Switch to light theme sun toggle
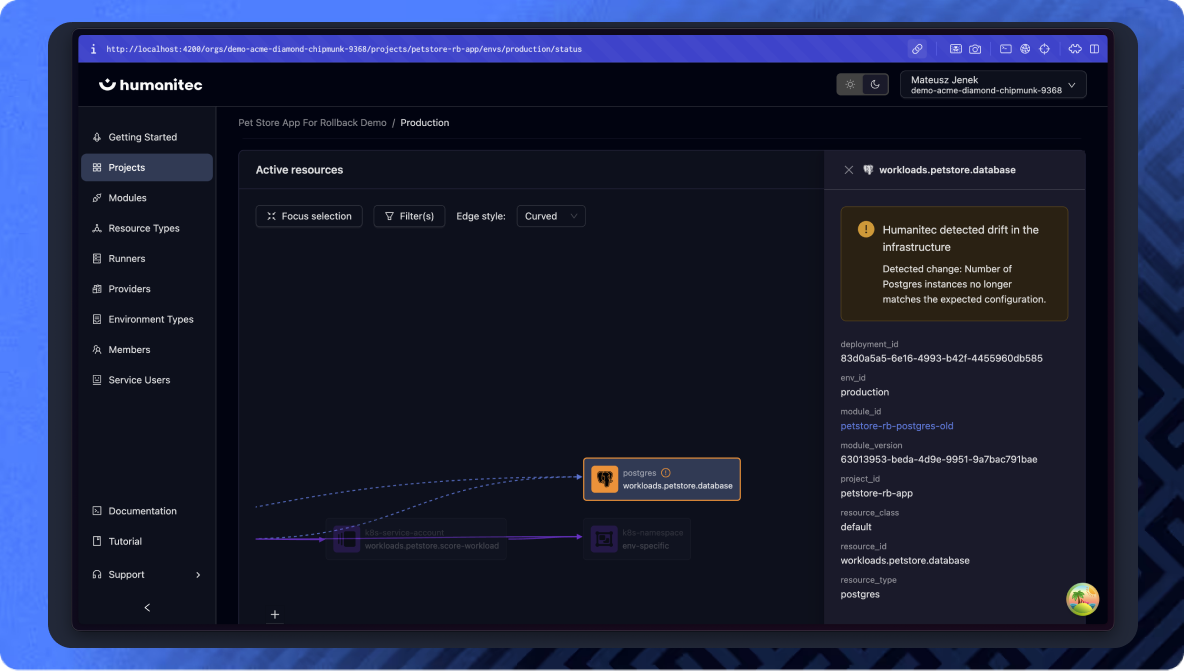The width and height of the screenshot is (1184, 671). (x=850, y=85)
